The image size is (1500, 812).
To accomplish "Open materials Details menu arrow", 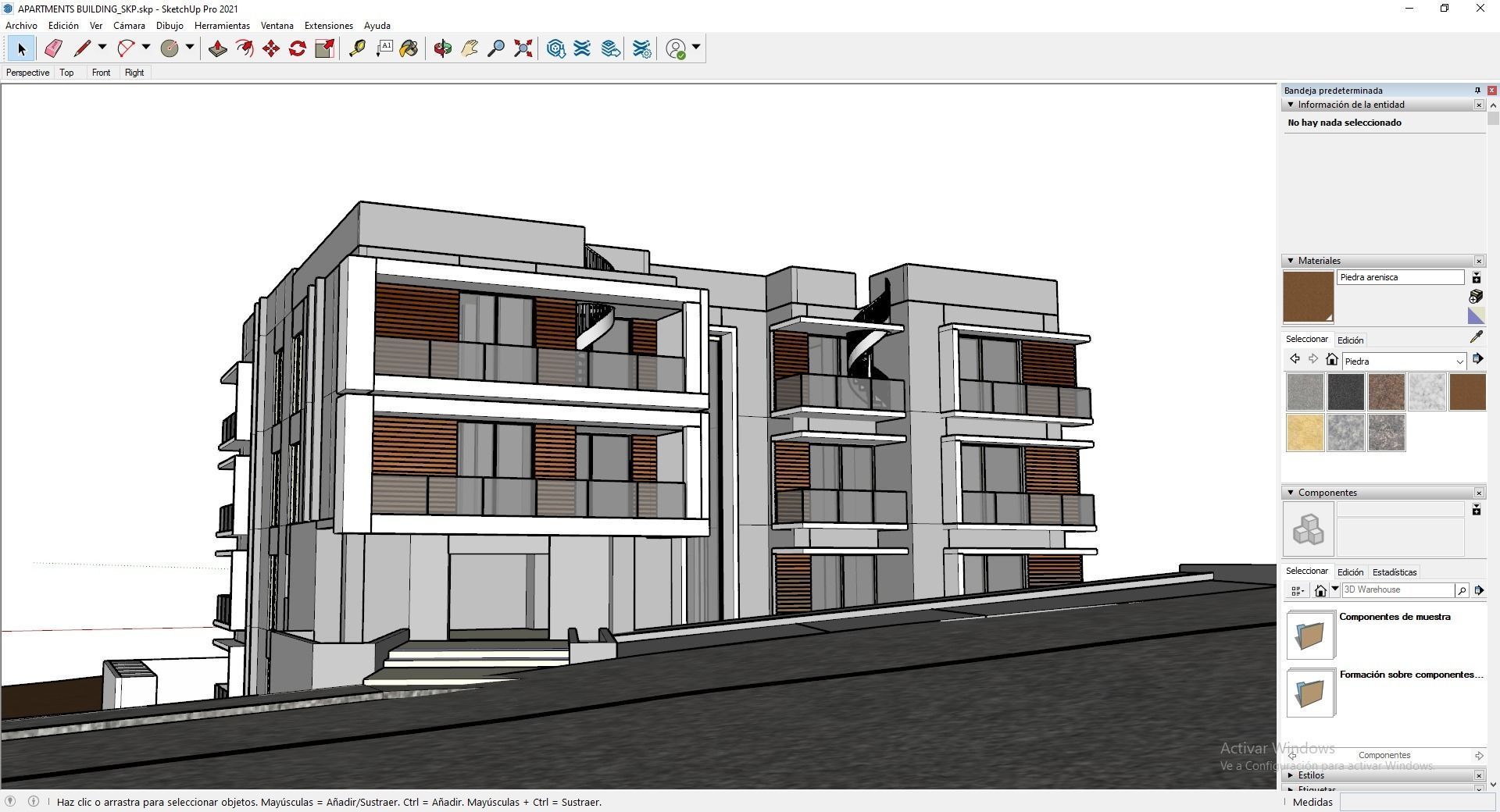I will 1477,359.
